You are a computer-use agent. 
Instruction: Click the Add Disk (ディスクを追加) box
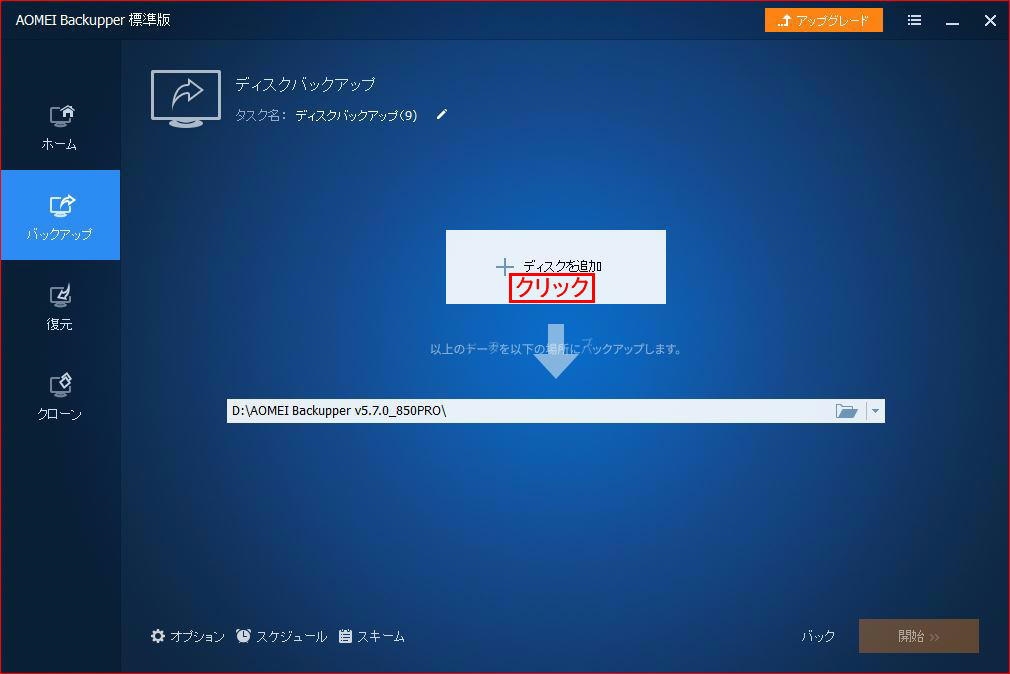point(555,267)
